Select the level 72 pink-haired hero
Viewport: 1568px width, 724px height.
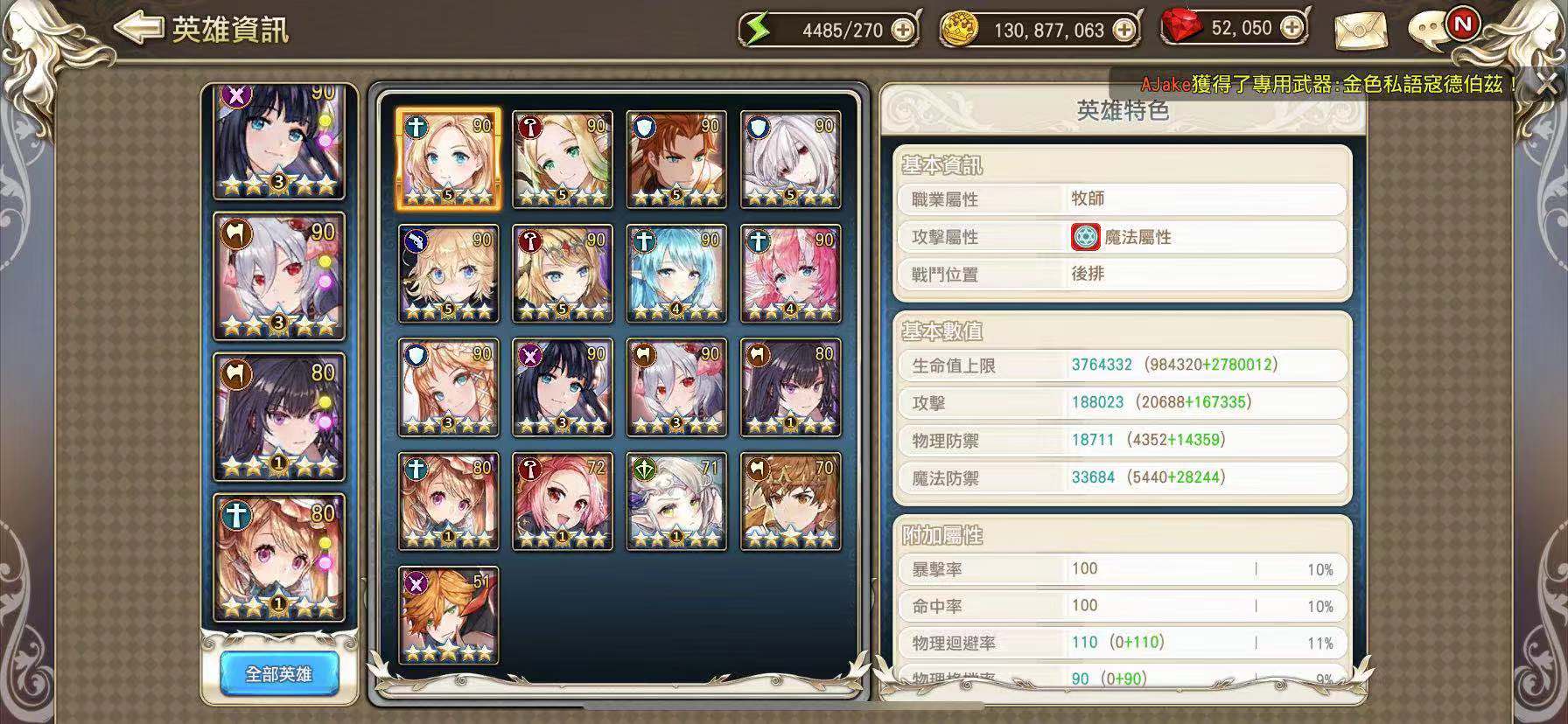[563, 501]
